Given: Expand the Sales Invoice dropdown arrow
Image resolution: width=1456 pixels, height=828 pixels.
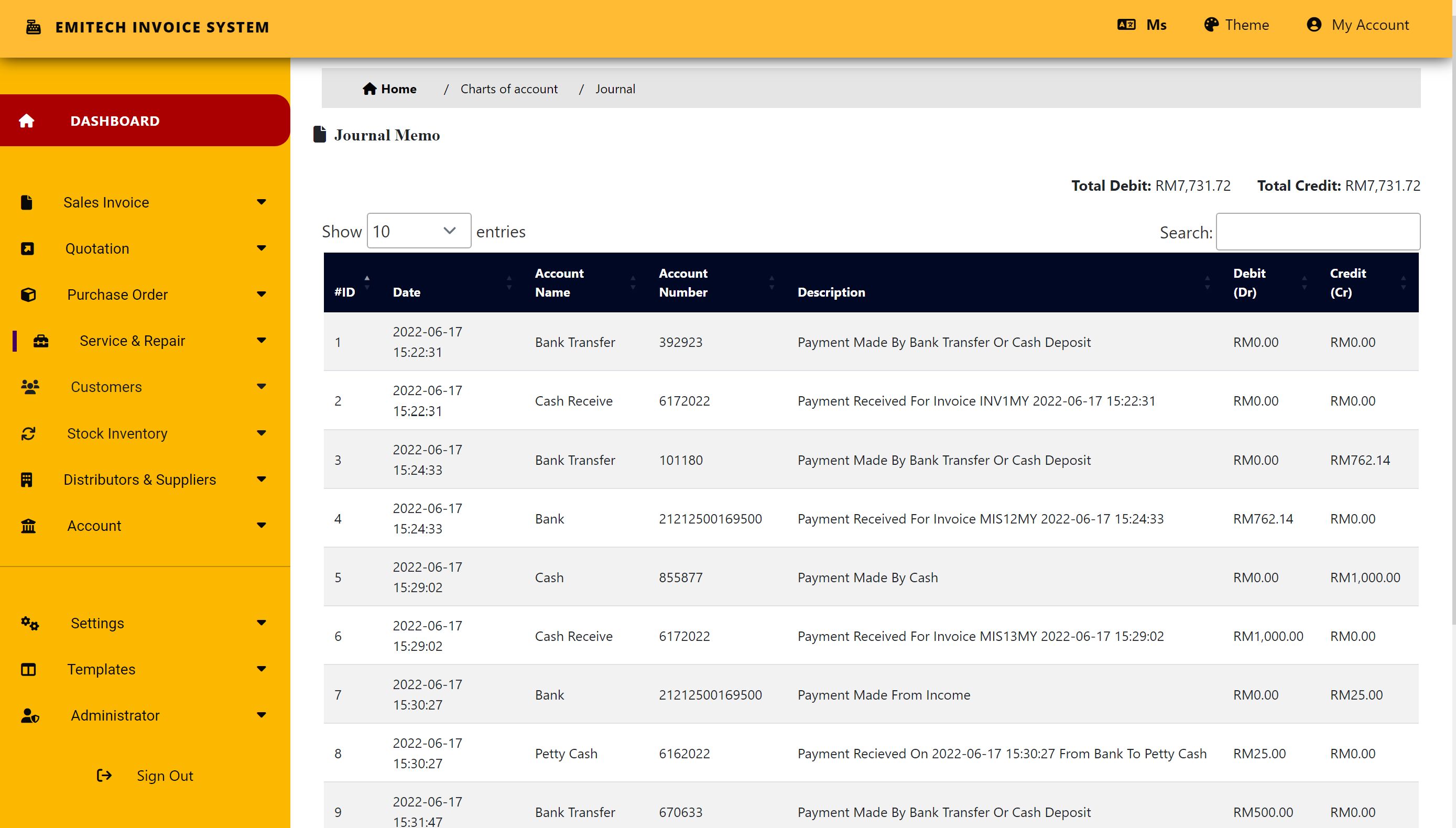Looking at the screenshot, I should point(262,202).
